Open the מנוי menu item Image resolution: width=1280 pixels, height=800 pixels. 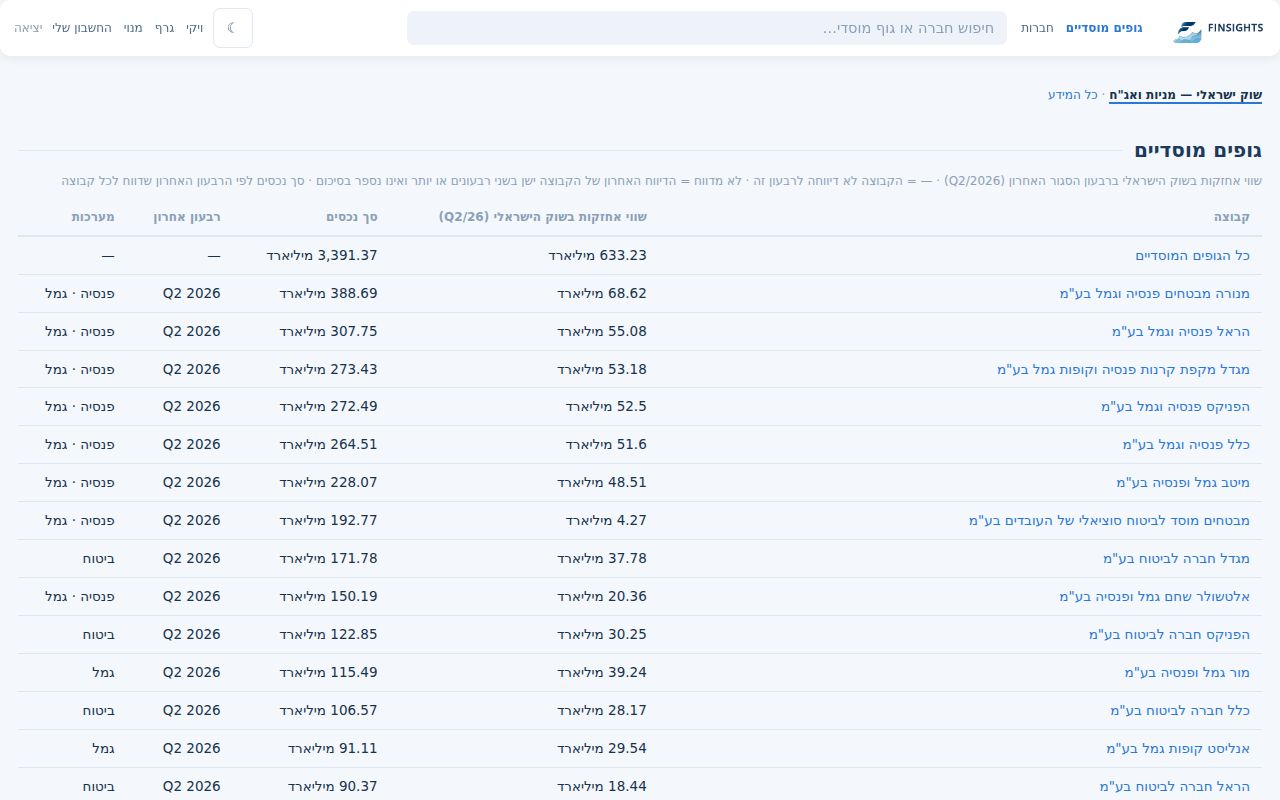[133, 28]
